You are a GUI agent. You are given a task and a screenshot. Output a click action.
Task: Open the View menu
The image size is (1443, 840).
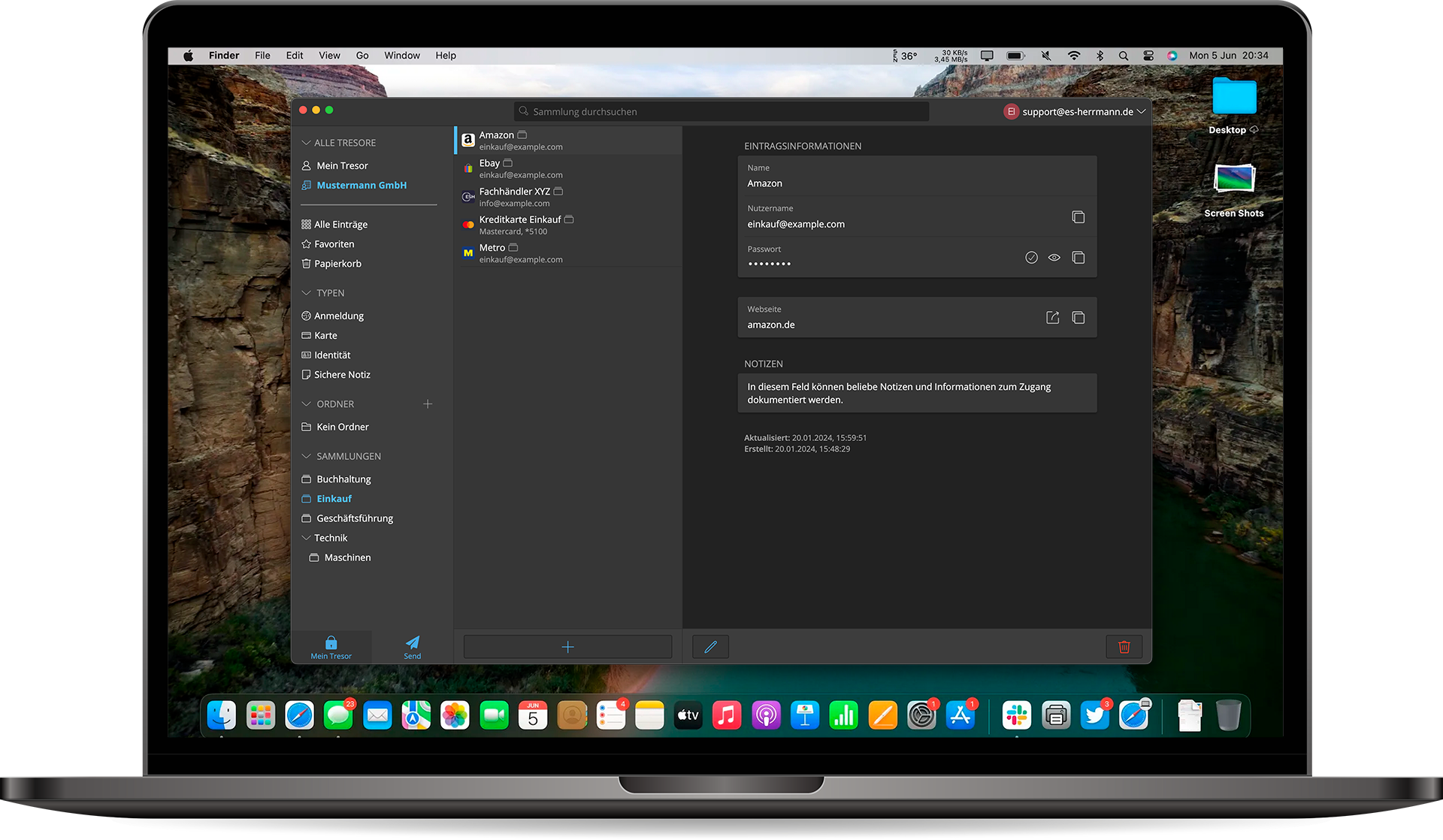pos(329,56)
